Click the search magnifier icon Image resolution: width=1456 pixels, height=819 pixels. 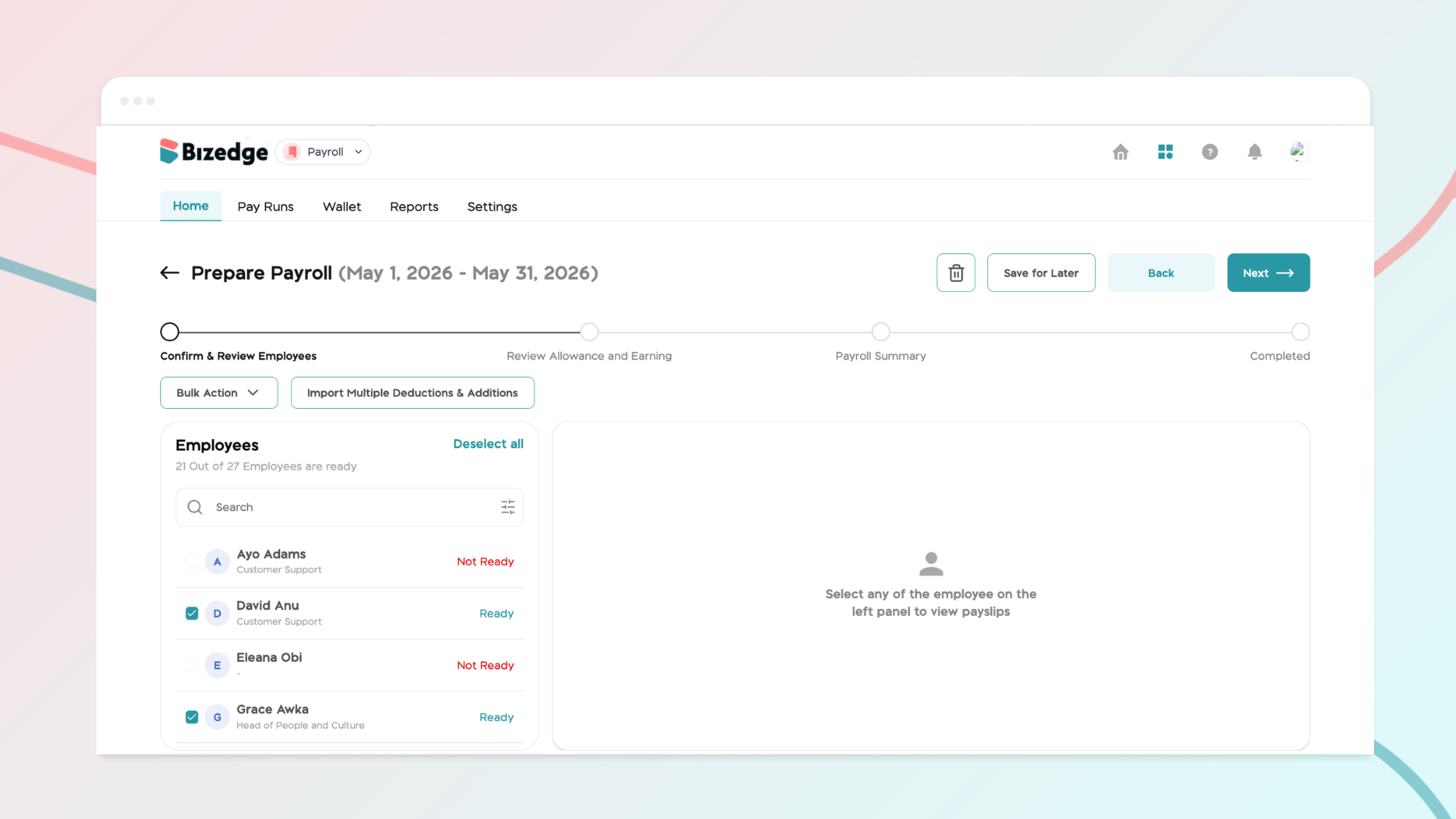tap(195, 507)
